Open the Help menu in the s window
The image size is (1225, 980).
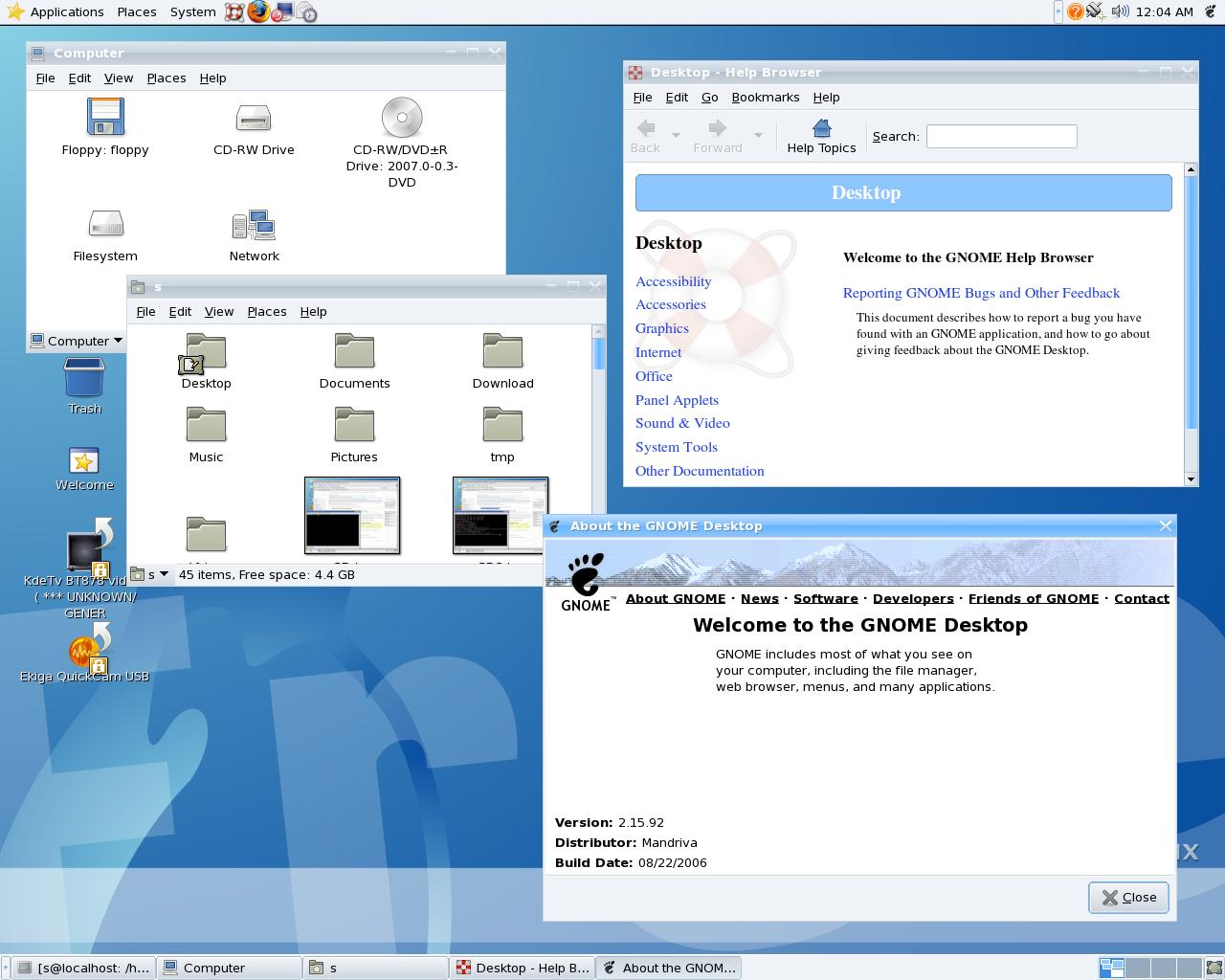313,311
